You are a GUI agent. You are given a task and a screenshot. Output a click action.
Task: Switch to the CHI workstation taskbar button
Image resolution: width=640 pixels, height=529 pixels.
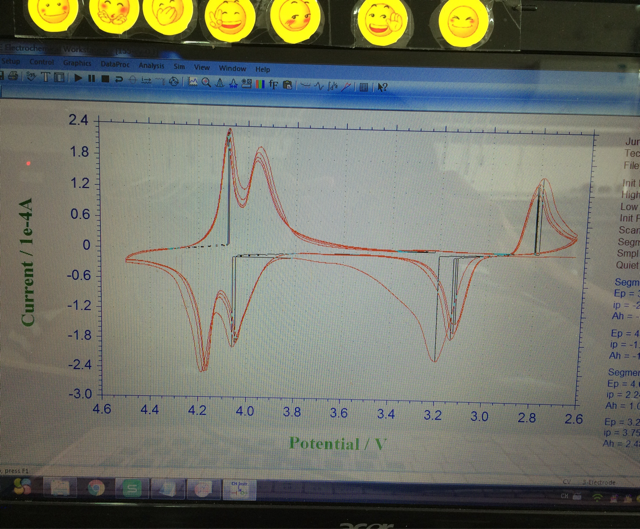(240, 489)
